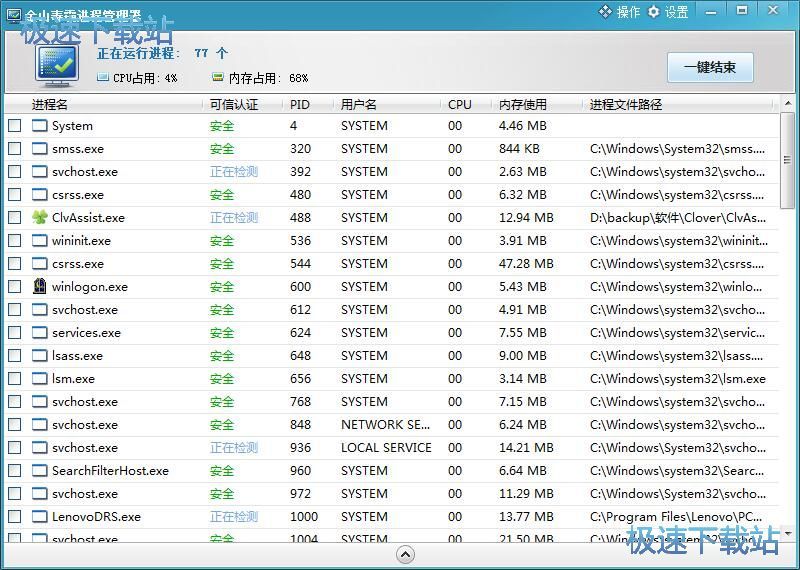Screen dimensions: 800x570
Task: Click the SearchFilterHost.exe window icon
Action: pyautogui.click(x=39, y=470)
